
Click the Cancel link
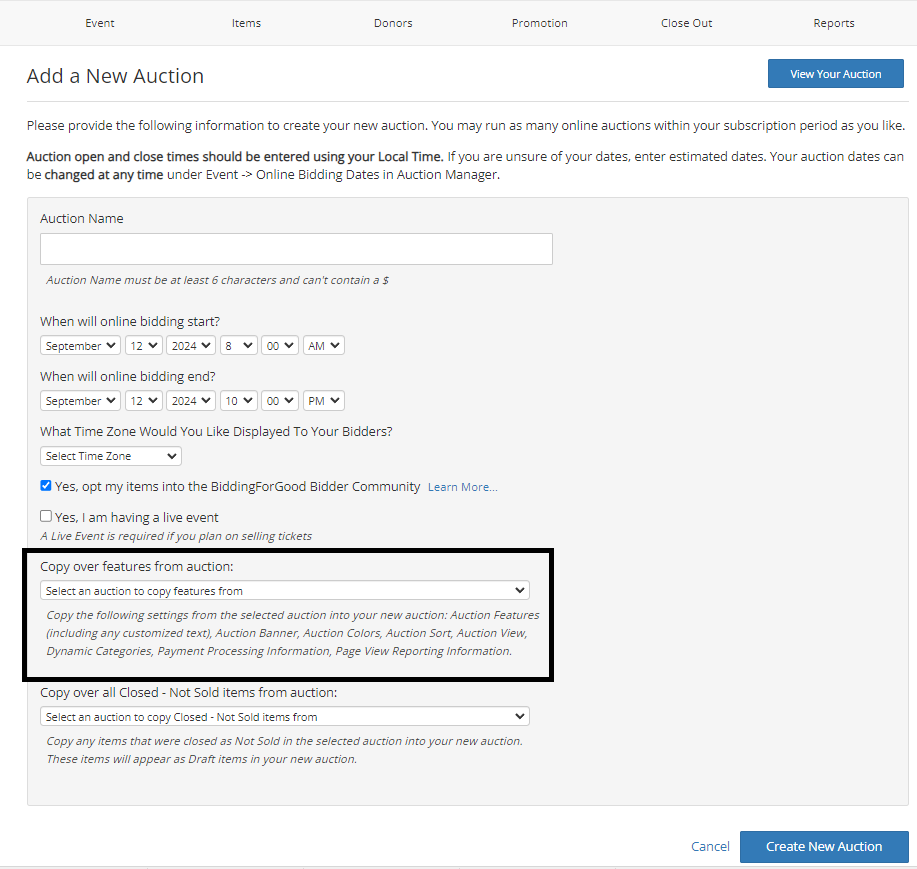[710, 846]
